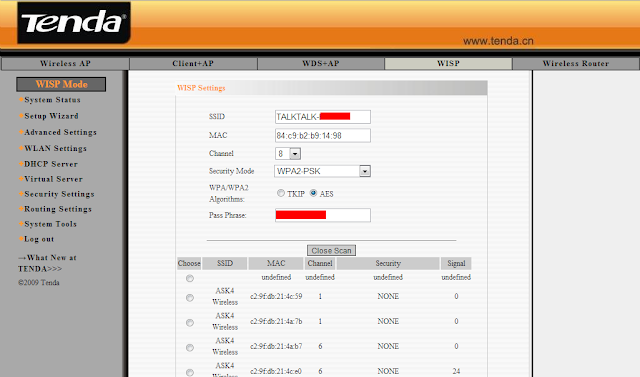Choose the undefined network row radio
640x377 pixels.
tap(190, 278)
